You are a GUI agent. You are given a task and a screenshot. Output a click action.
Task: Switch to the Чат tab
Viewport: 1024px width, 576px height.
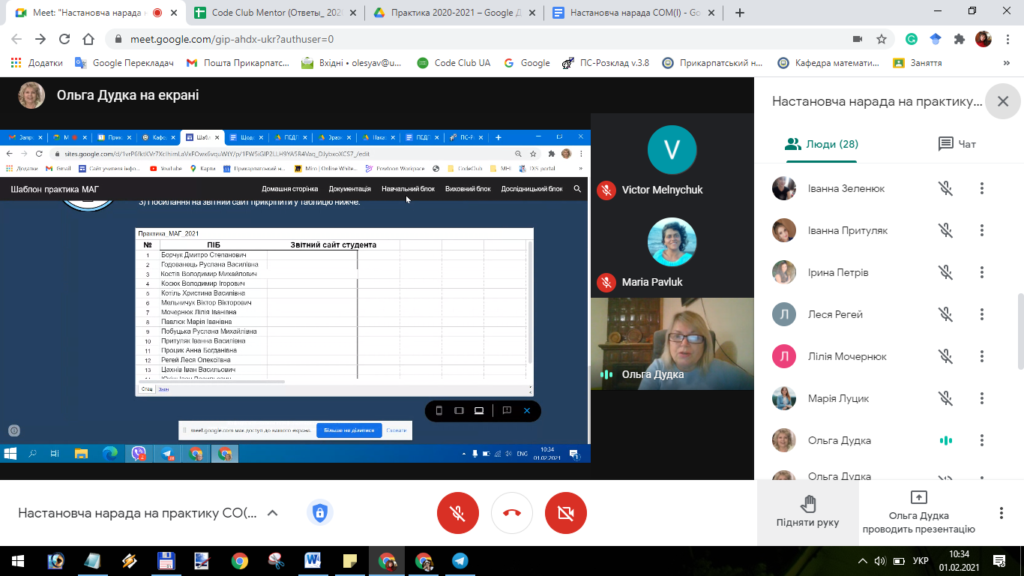(956, 144)
